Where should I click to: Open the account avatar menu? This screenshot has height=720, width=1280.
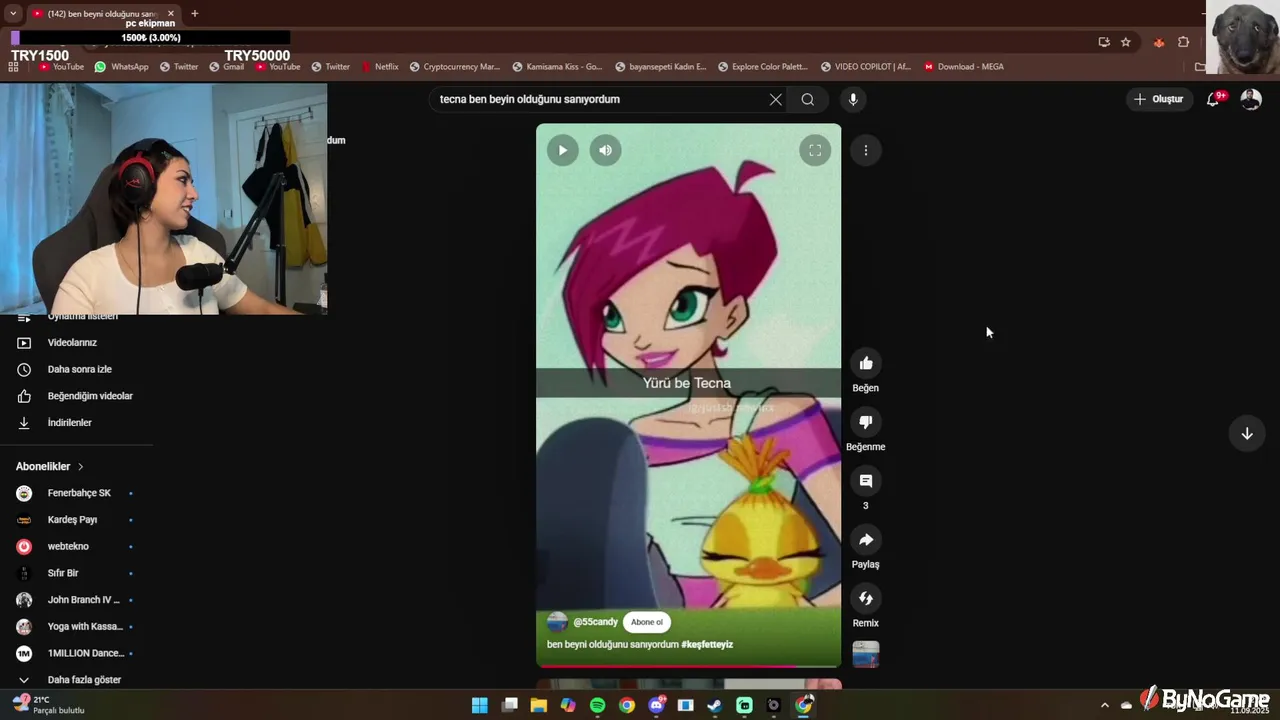[1251, 99]
